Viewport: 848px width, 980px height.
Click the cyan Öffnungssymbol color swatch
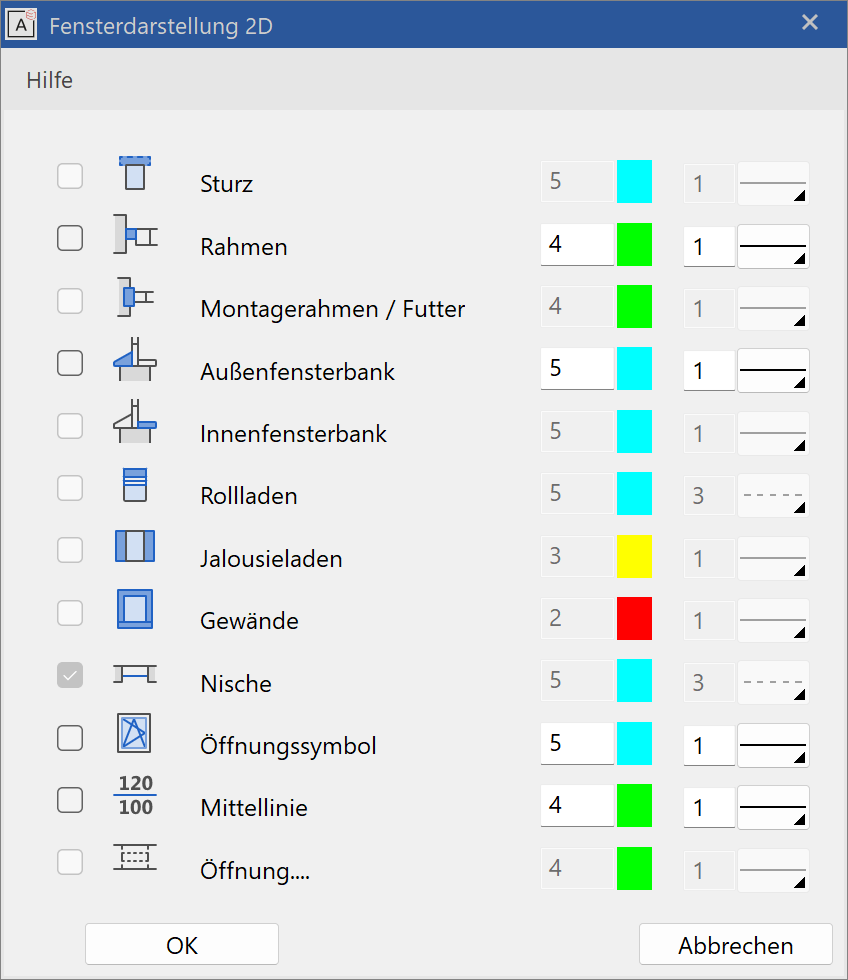(634, 743)
